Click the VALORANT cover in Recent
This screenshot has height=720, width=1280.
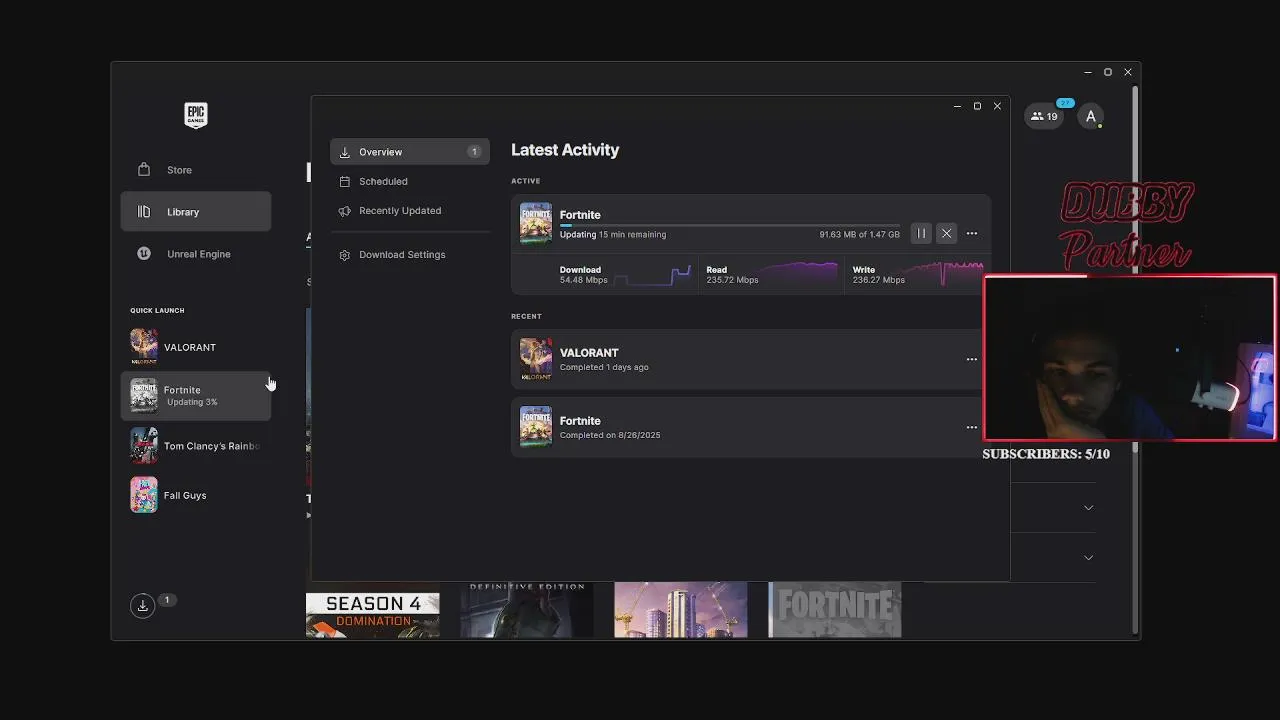point(536,359)
